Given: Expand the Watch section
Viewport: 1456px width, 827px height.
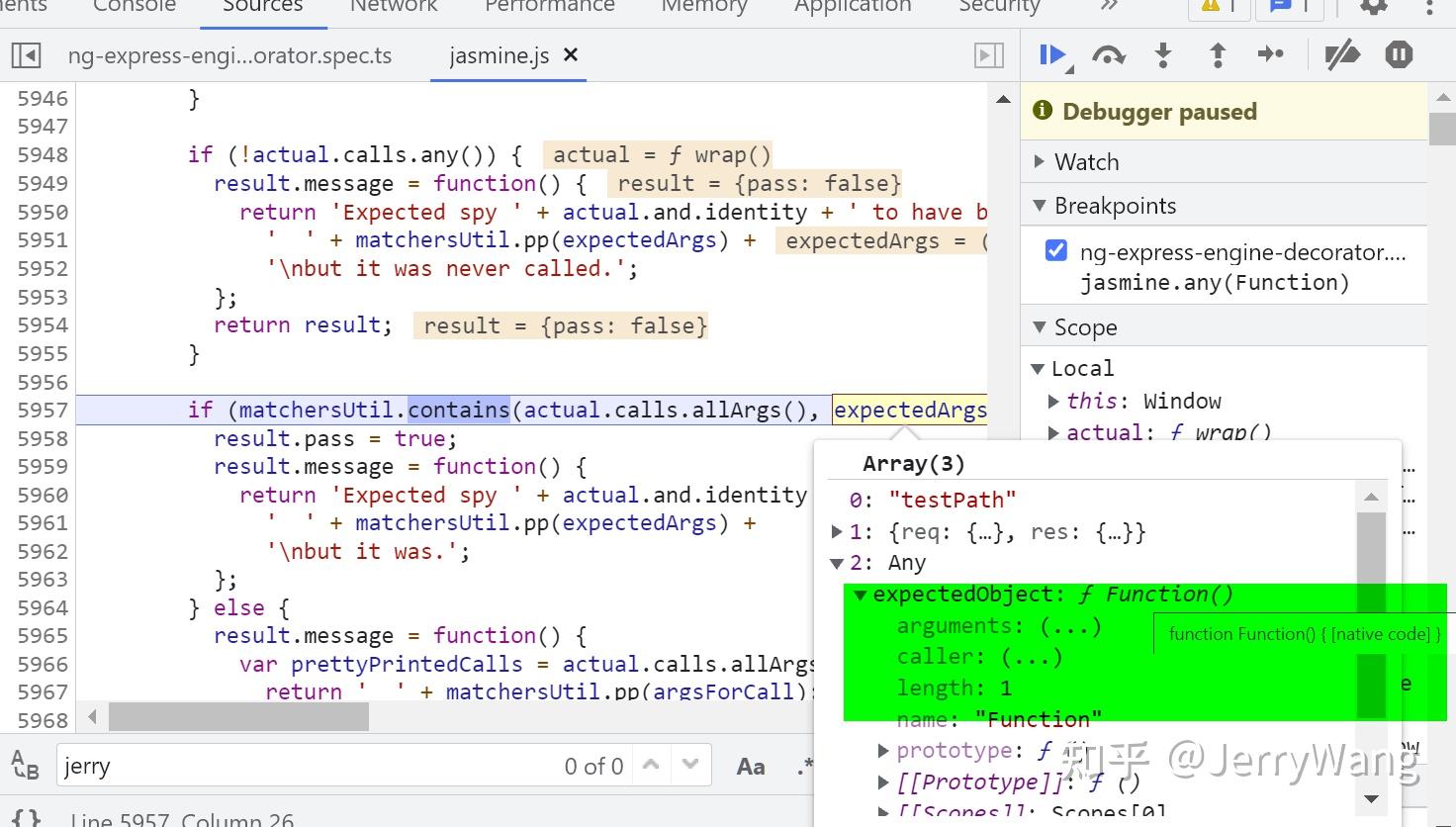Looking at the screenshot, I should pyautogui.click(x=1040, y=161).
